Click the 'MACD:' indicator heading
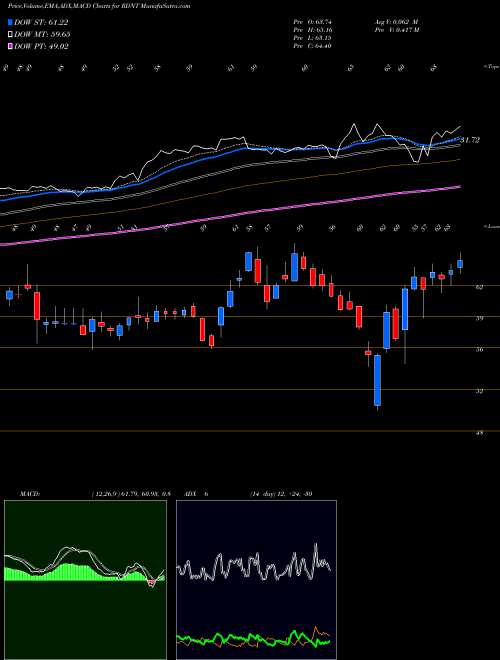500x660 pixels. (29, 493)
